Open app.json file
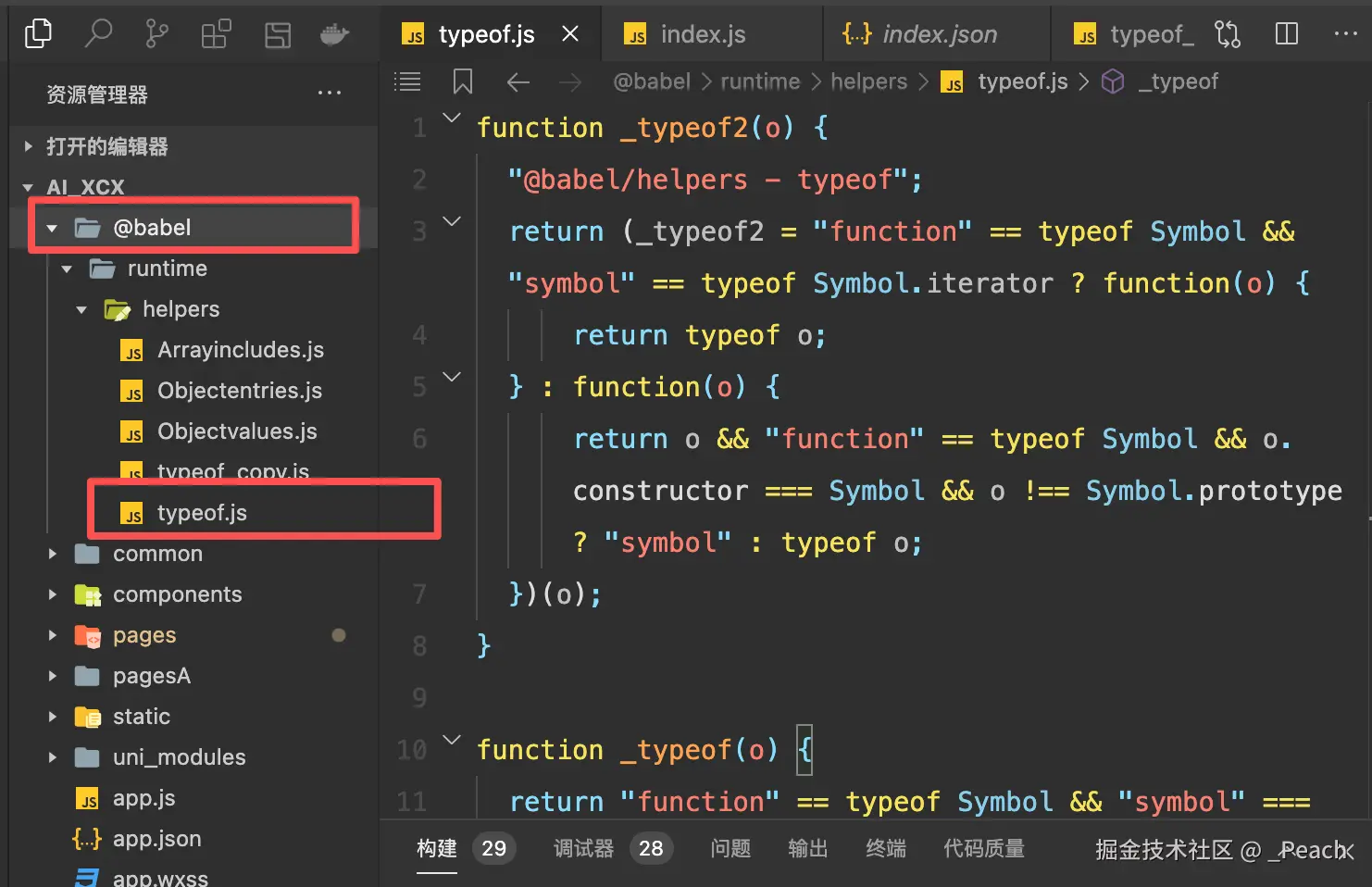 [x=193, y=839]
